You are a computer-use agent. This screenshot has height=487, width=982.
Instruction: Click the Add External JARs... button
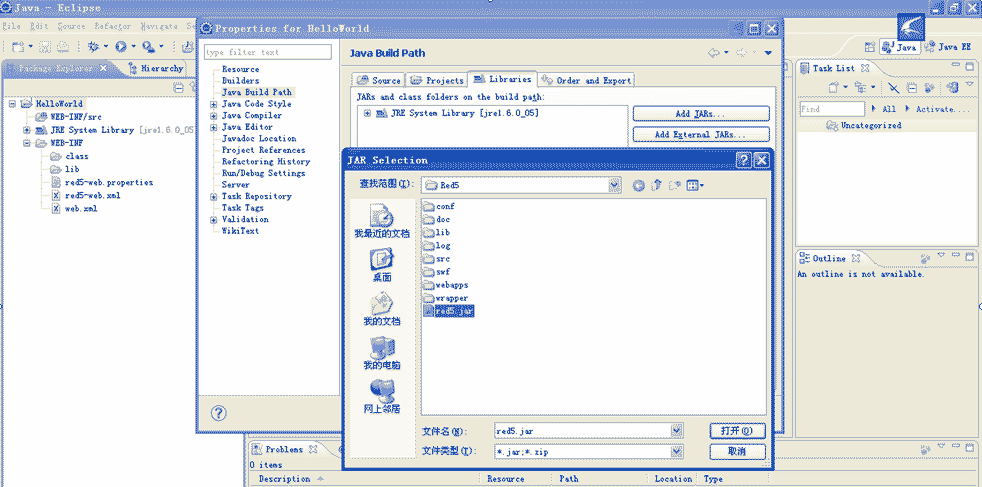(x=701, y=135)
